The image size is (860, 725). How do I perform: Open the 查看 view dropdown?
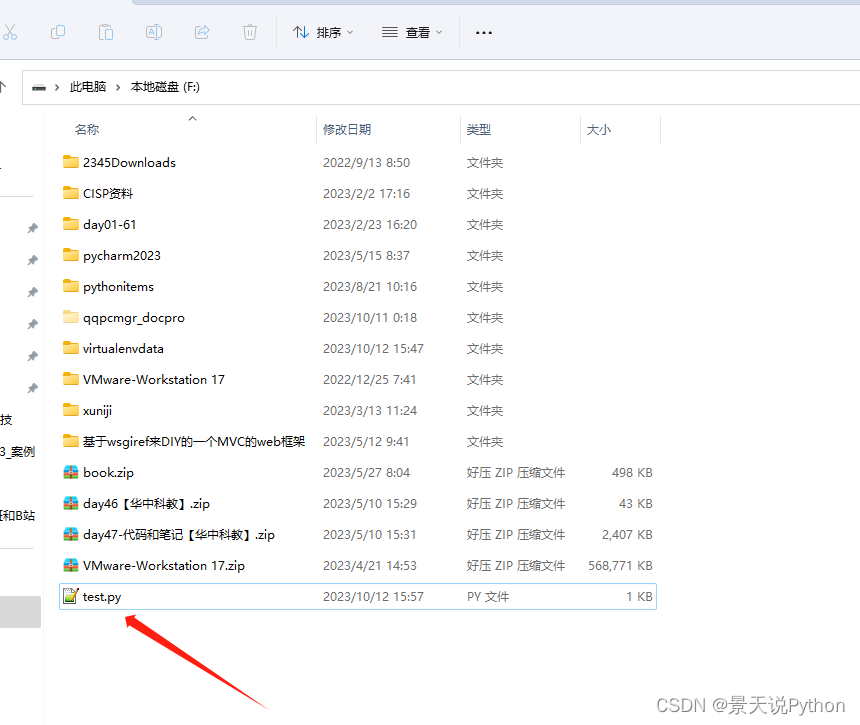(x=410, y=32)
